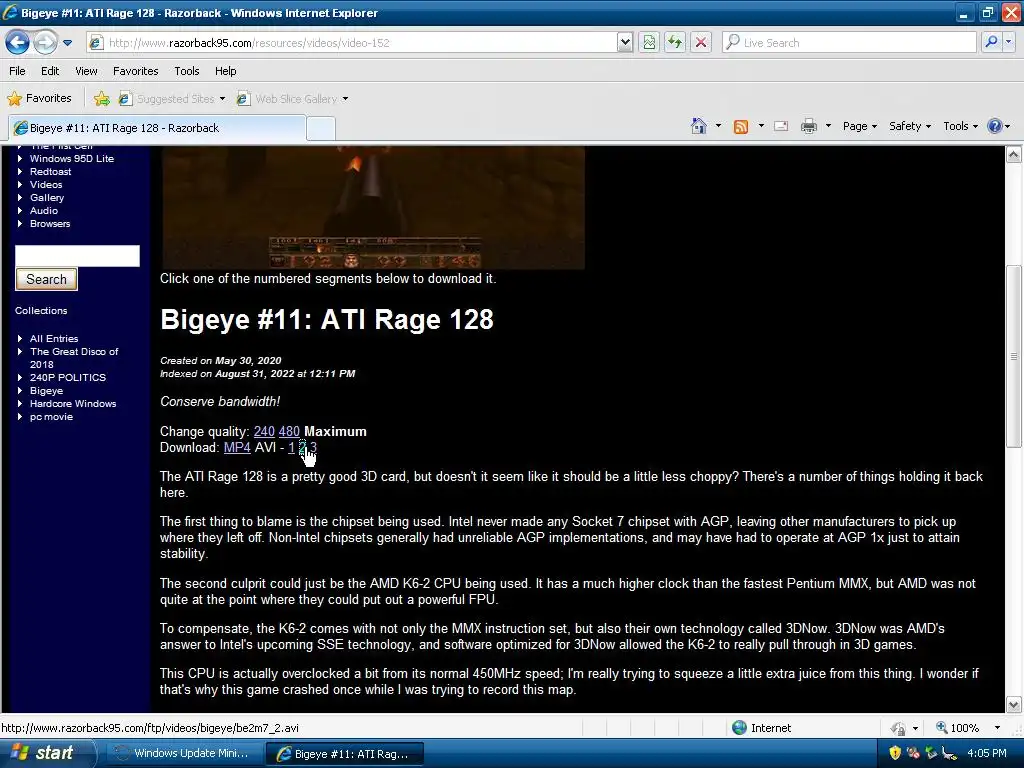Open the Audio sidebar link
This screenshot has width=1024, height=768.
tap(44, 211)
